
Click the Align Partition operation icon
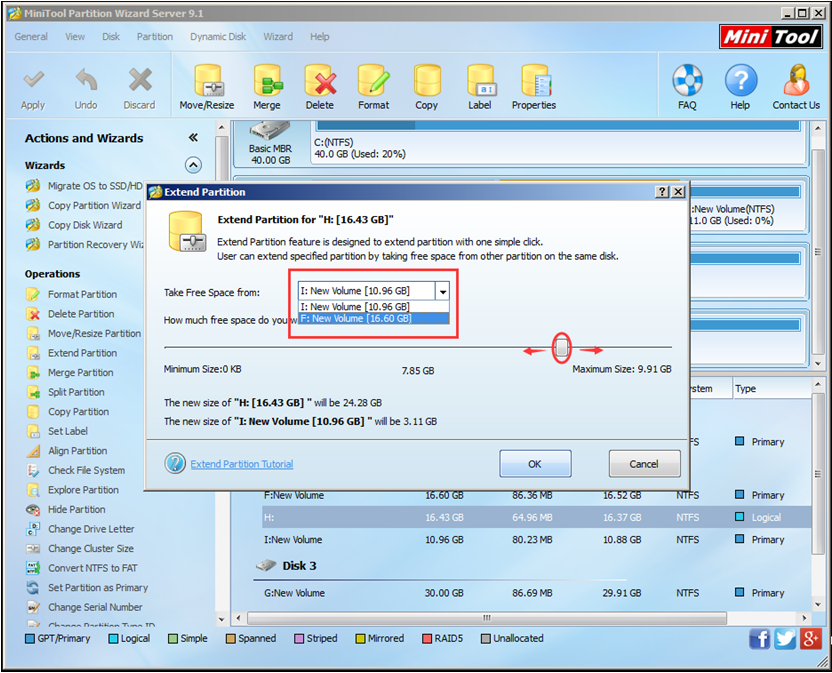[x=33, y=451]
